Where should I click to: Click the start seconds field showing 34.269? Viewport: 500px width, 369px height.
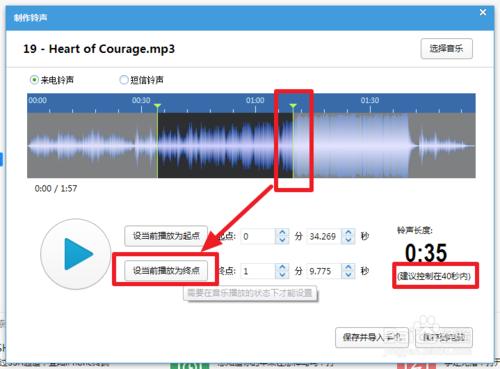click(x=324, y=236)
